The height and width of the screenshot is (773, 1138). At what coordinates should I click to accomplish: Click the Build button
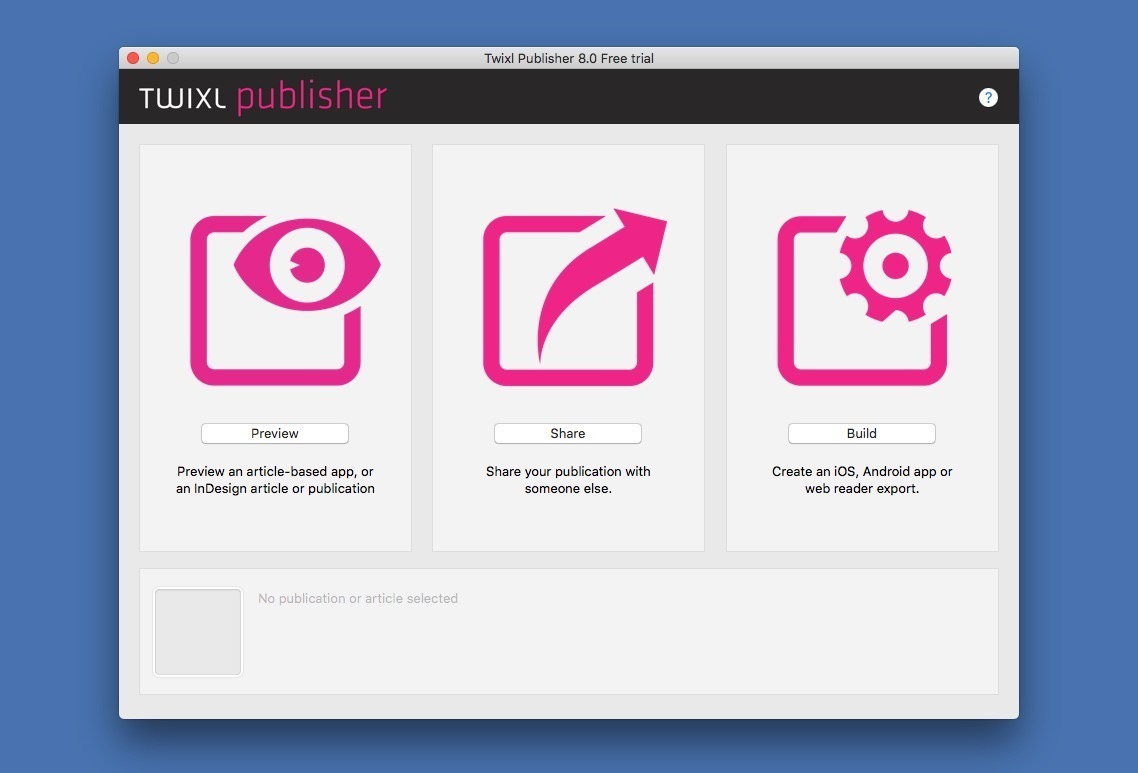pos(861,433)
